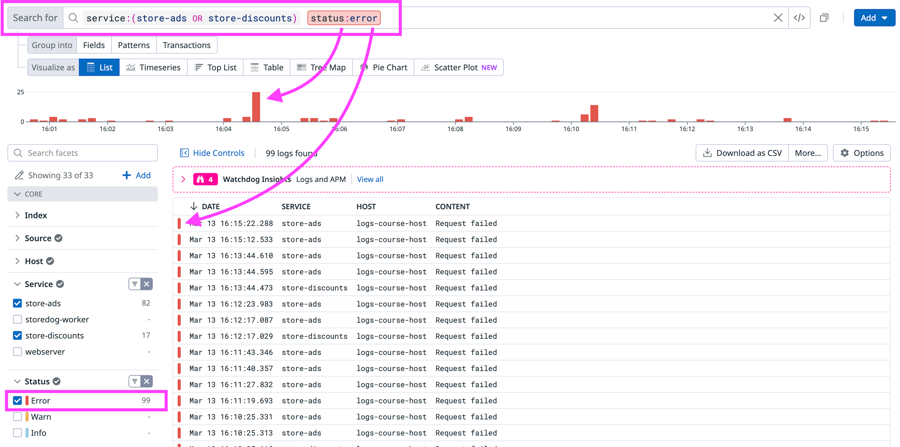Screen dimensions: 900x447
Task: Clear the search query with the X icon
Action: (x=778, y=18)
